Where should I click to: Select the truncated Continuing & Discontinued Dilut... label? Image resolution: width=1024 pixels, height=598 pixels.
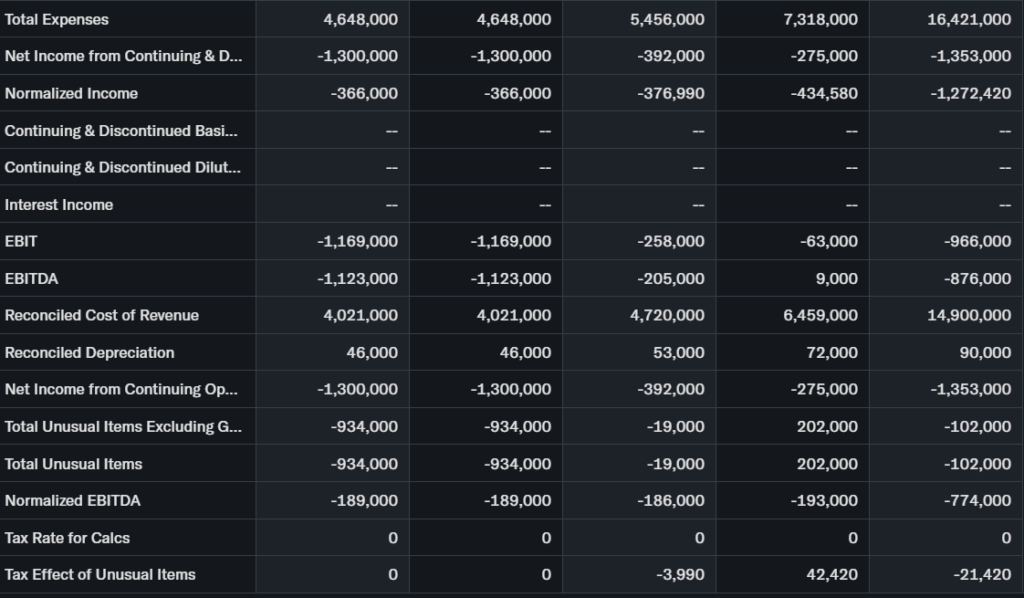point(121,168)
